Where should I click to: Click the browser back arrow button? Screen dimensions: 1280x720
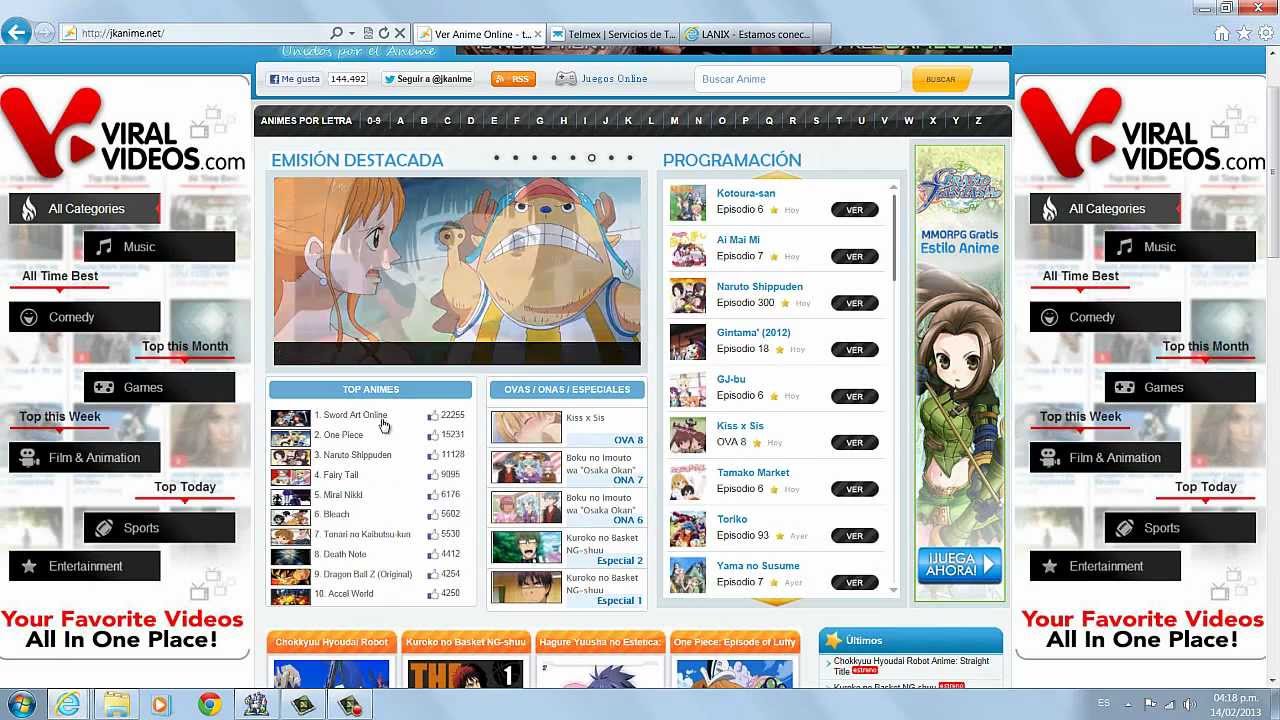pyautogui.click(x=16, y=33)
